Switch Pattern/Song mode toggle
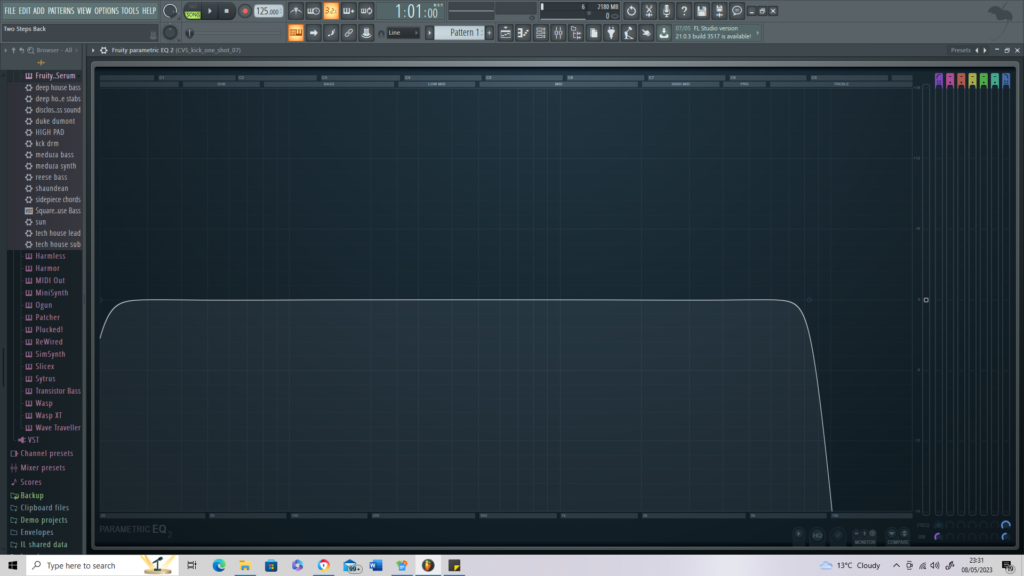1024x576 pixels. (x=193, y=10)
